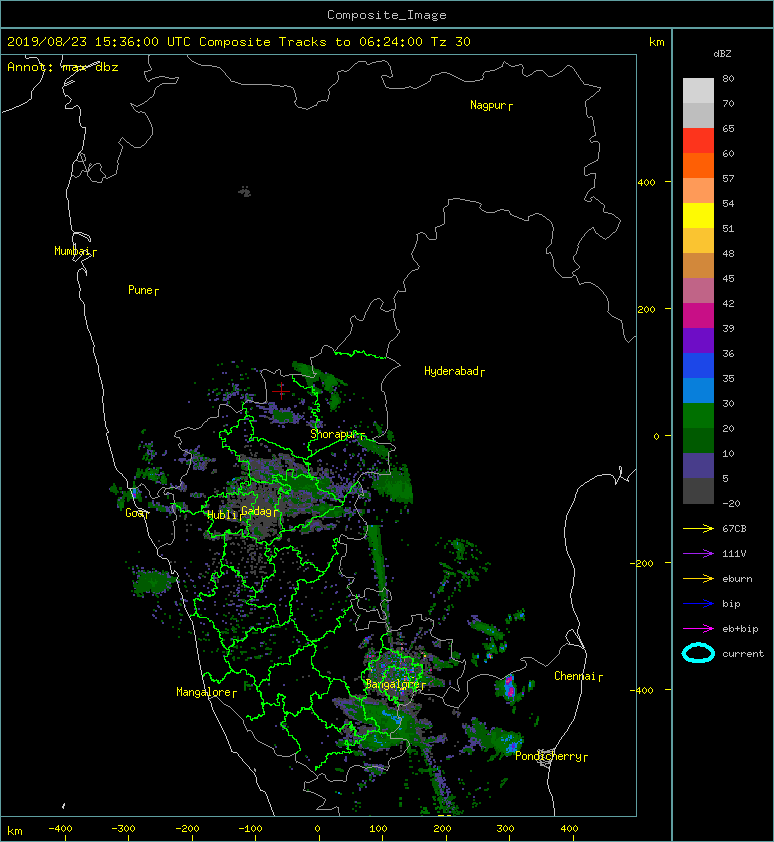Click the -400 km bottom axis tick label
Image resolution: width=774 pixels, height=842 pixels.
point(60,829)
